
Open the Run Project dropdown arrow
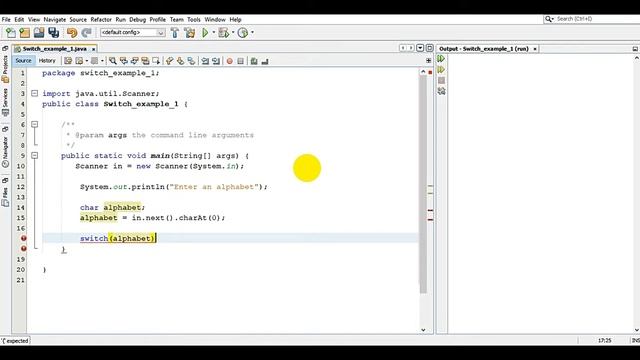(213, 33)
